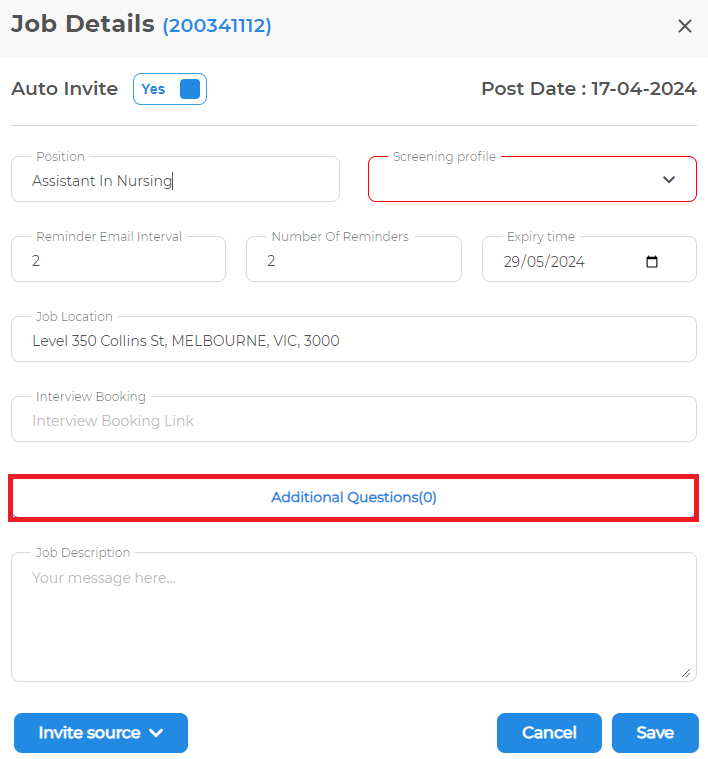Cancel the job details changes

coord(549,732)
